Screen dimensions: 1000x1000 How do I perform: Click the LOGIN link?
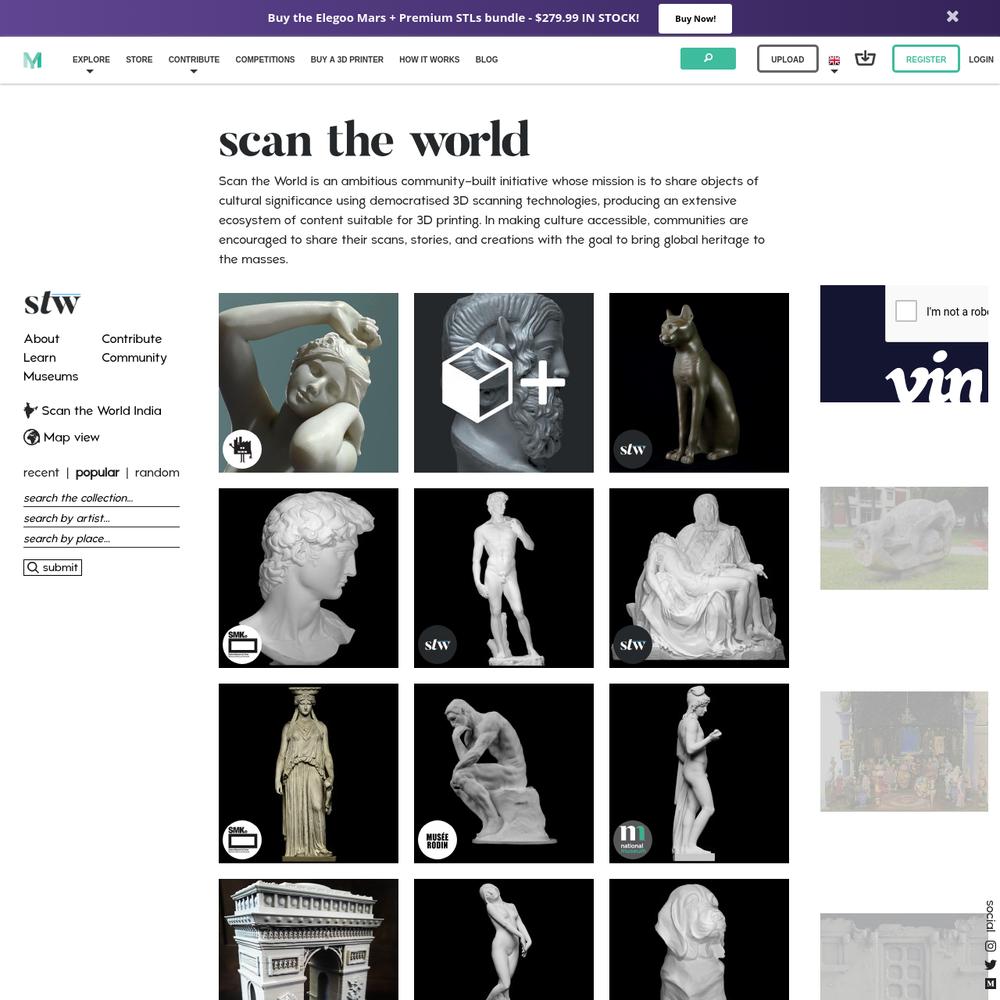pos(981,59)
